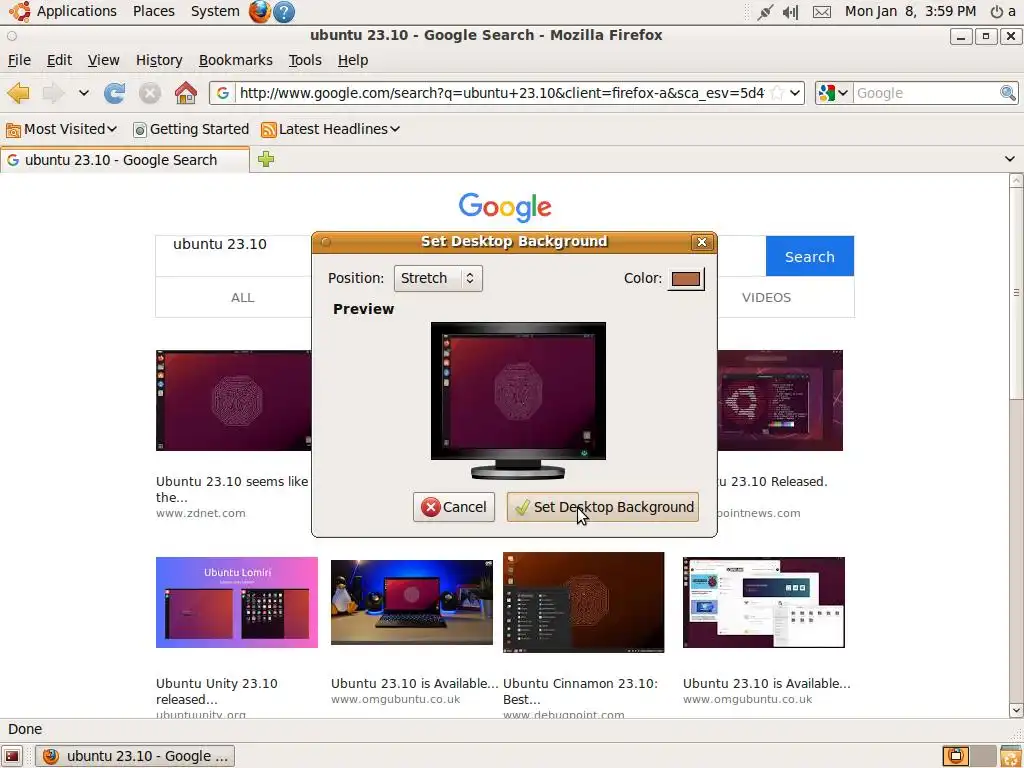Viewport: 1024px width, 768px height.
Task: Click the URL address field
Action: point(501,93)
